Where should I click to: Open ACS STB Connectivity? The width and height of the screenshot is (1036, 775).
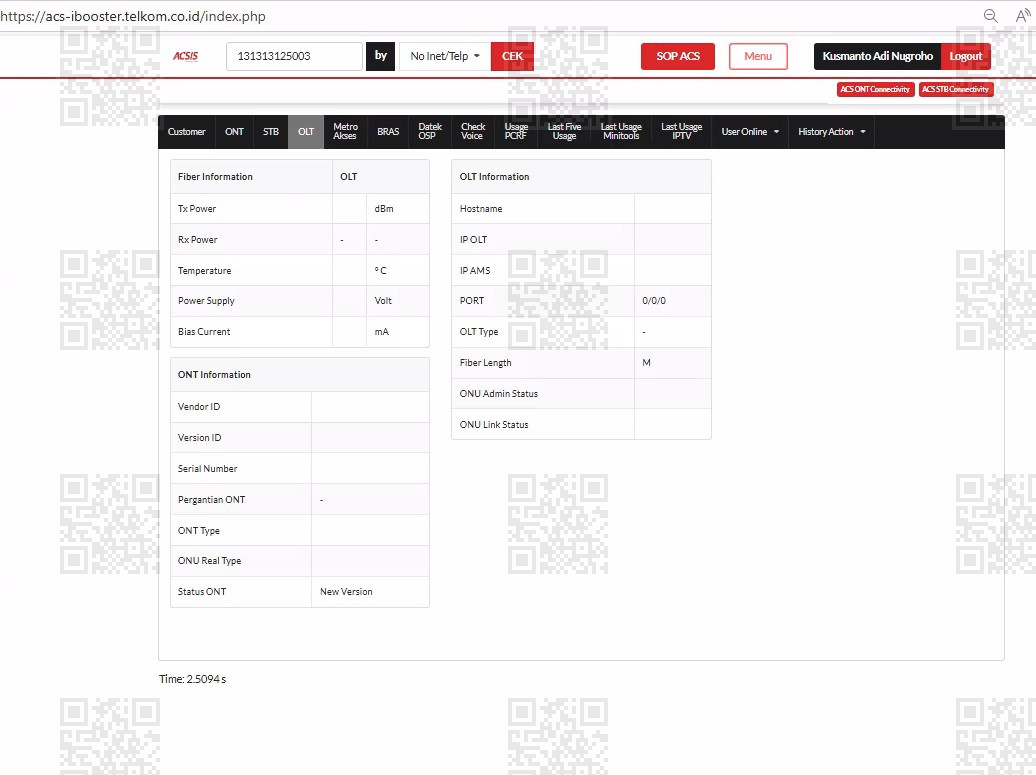[955, 89]
